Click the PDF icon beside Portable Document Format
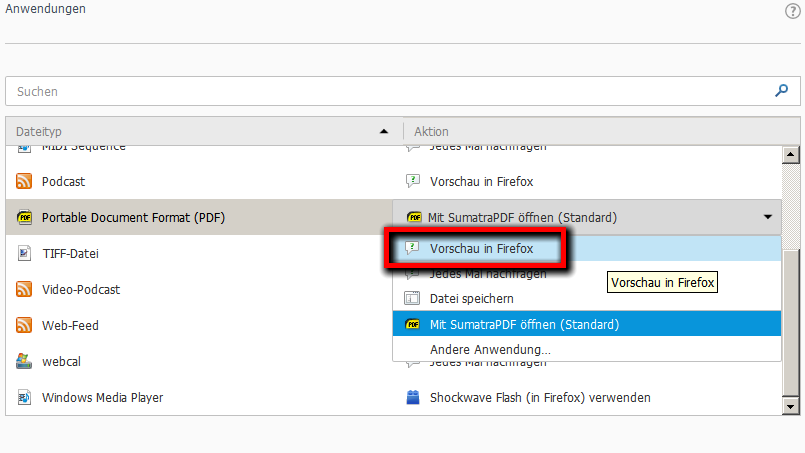805x453 pixels. point(24,217)
